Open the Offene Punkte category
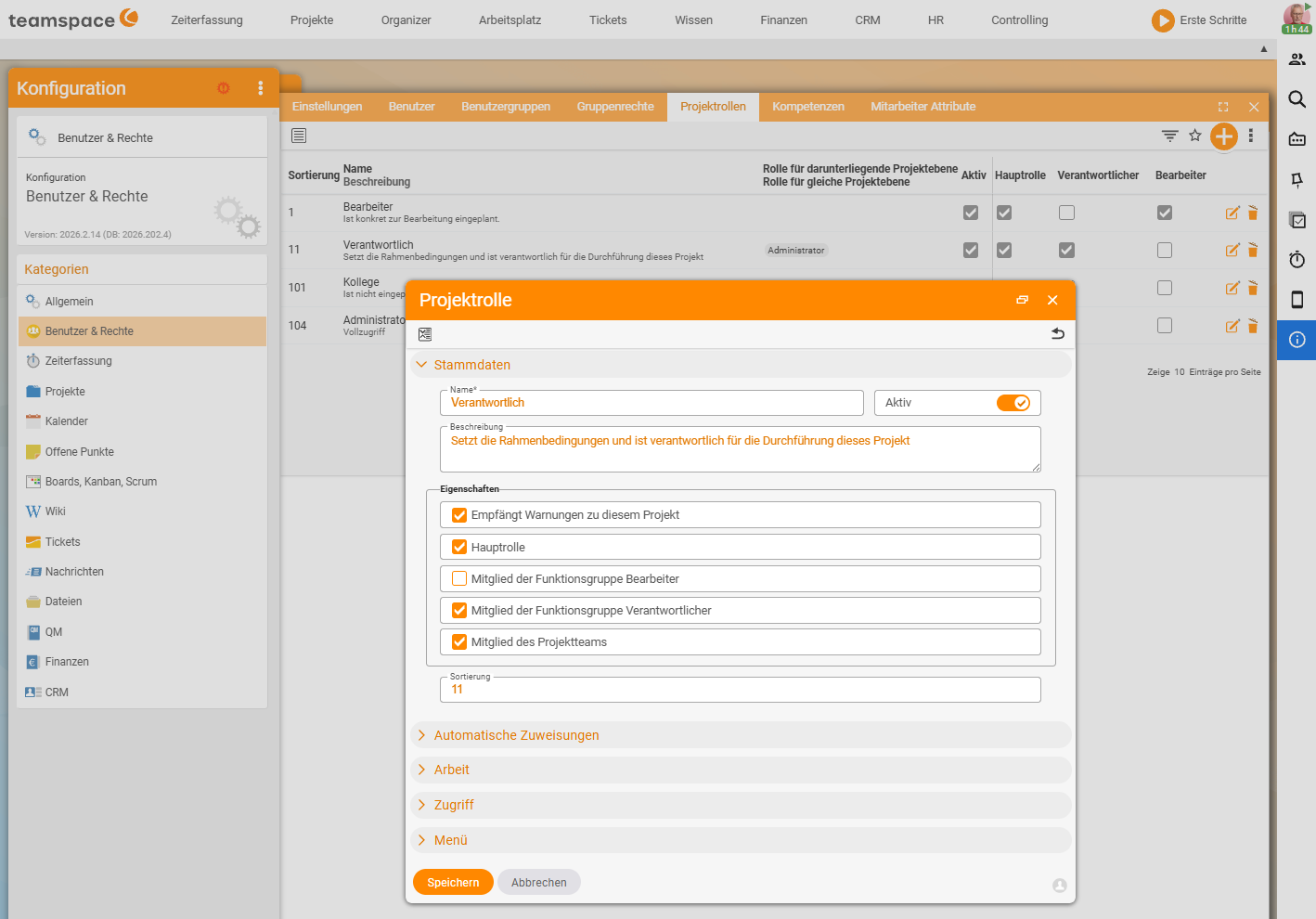1316x919 pixels. 142,452
